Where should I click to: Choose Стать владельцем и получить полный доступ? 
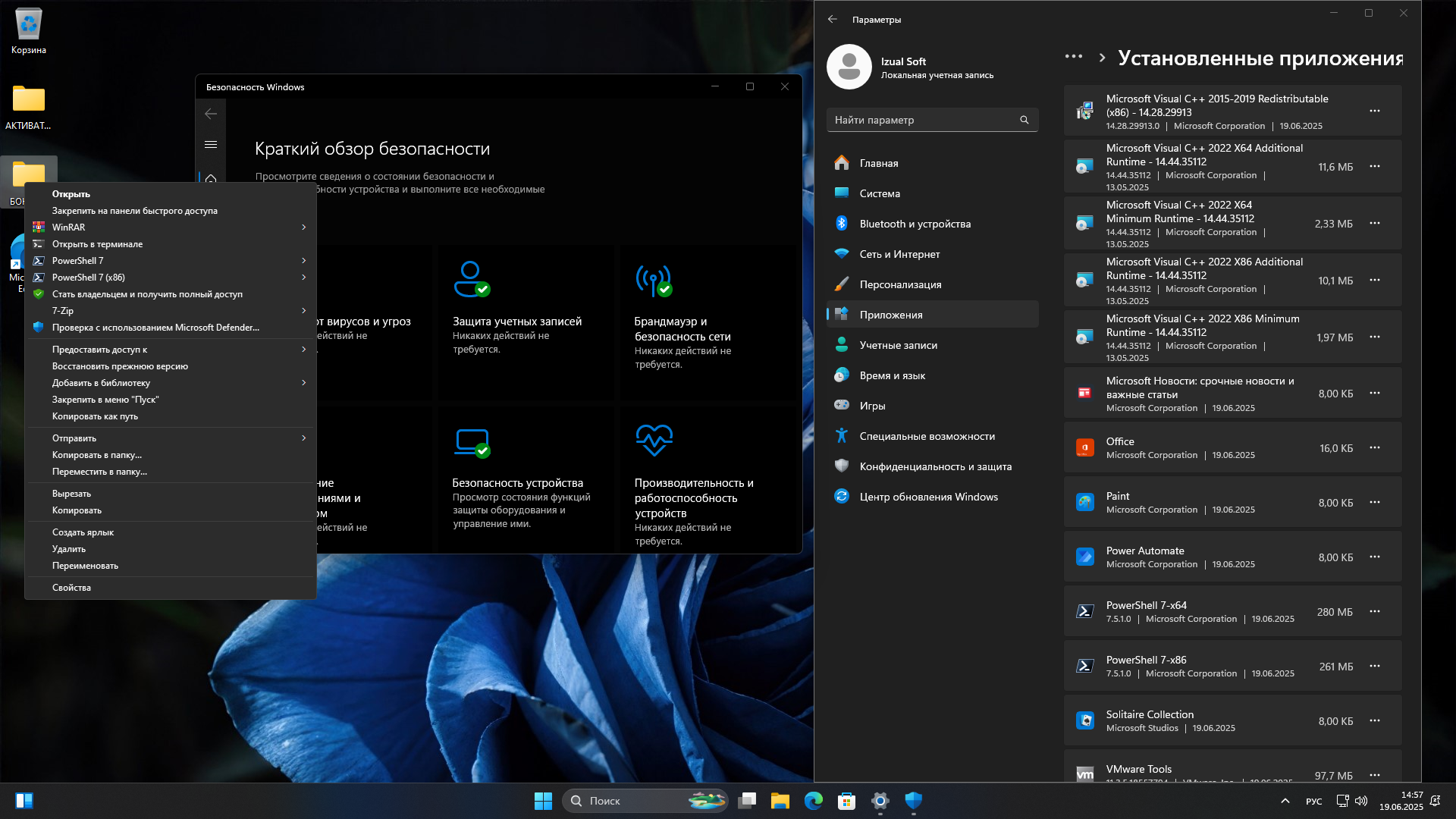pos(171,294)
